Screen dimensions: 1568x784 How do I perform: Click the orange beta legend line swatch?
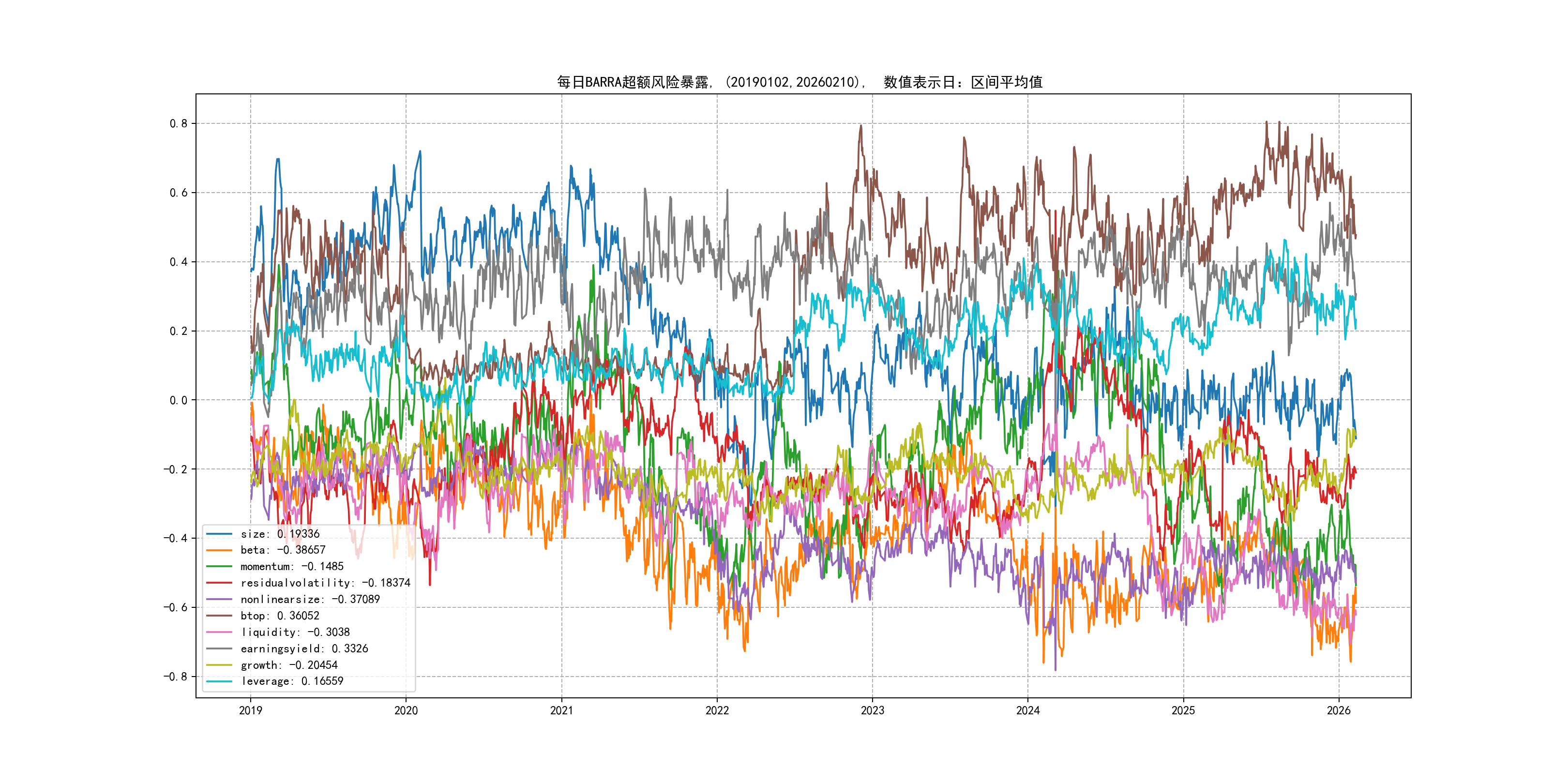coord(219,550)
